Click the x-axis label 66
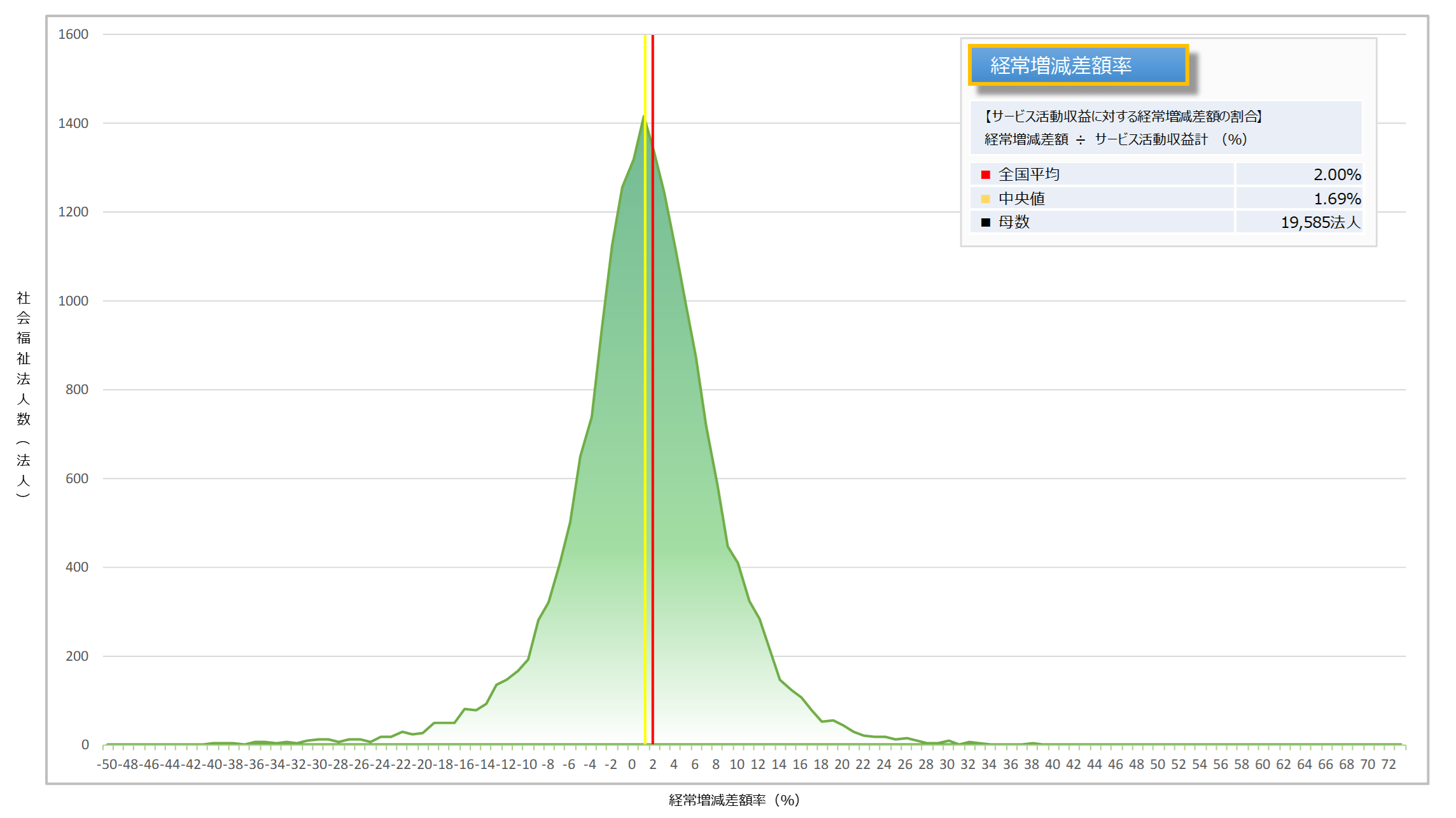The image size is (1456, 818). click(x=1326, y=765)
